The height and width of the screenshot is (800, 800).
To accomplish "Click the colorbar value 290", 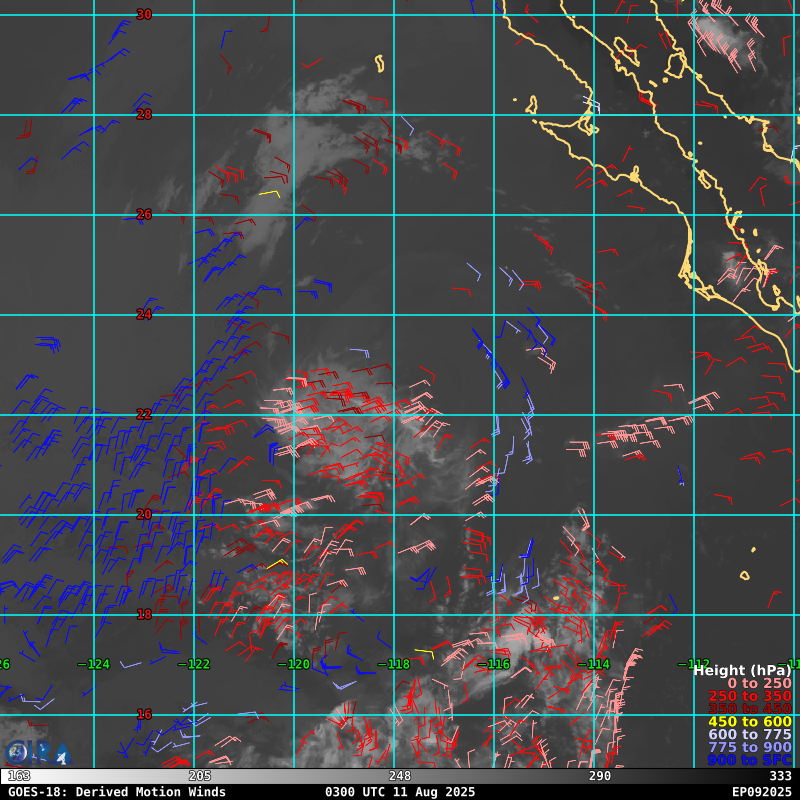I will pos(600,776).
